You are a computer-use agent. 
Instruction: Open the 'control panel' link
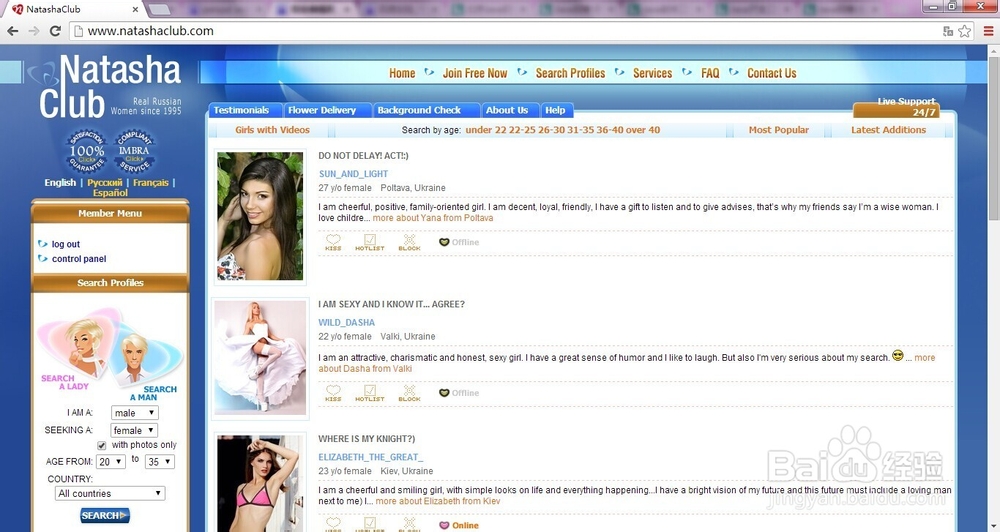coord(79,259)
